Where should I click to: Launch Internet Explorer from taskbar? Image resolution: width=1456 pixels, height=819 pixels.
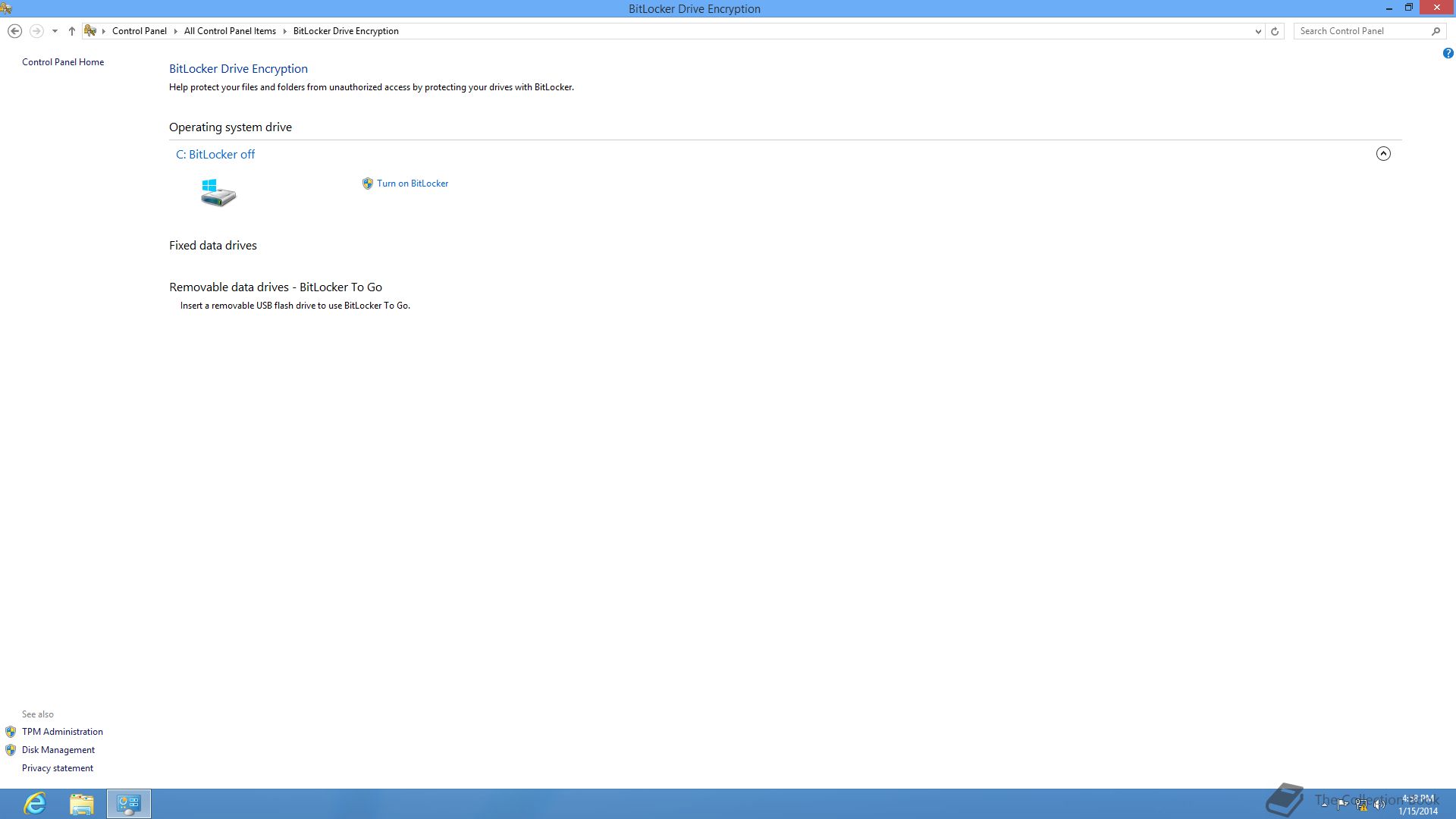coord(35,804)
